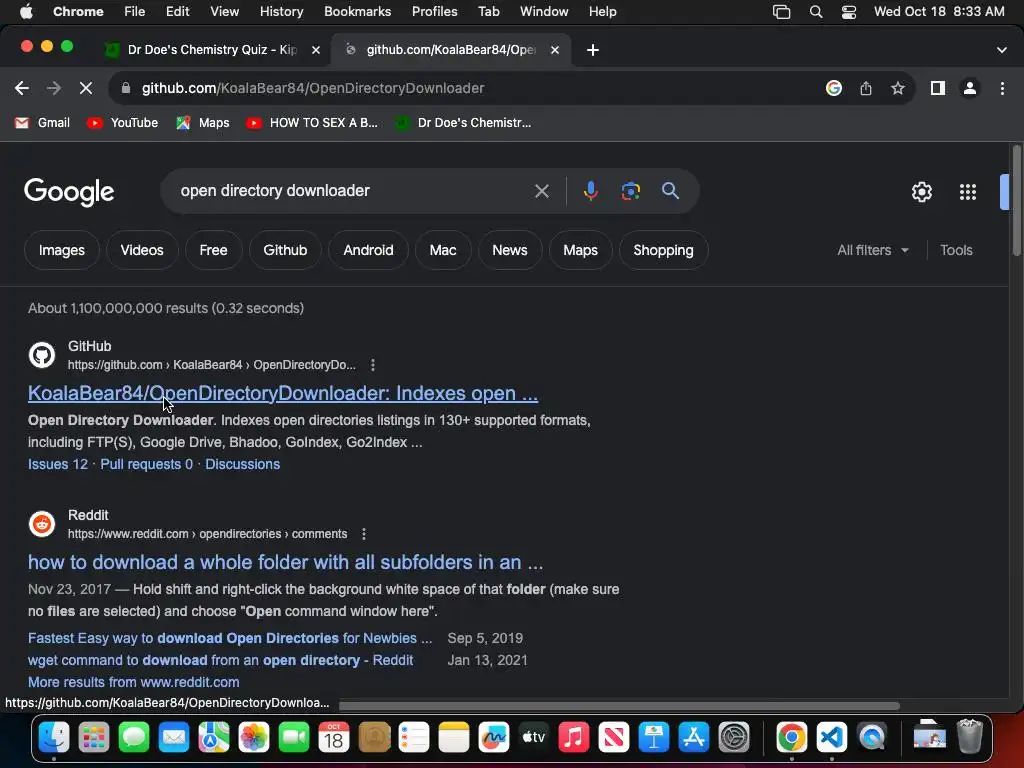
Task: Toggle the Chrome side panel
Action: (x=938, y=88)
